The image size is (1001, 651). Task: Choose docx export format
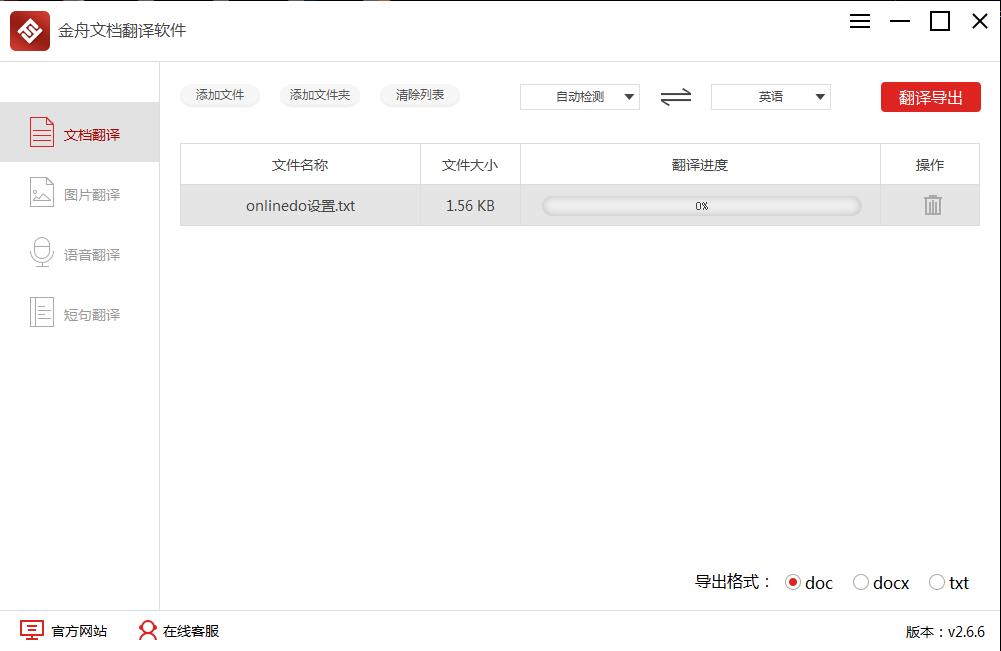pyautogui.click(x=860, y=581)
